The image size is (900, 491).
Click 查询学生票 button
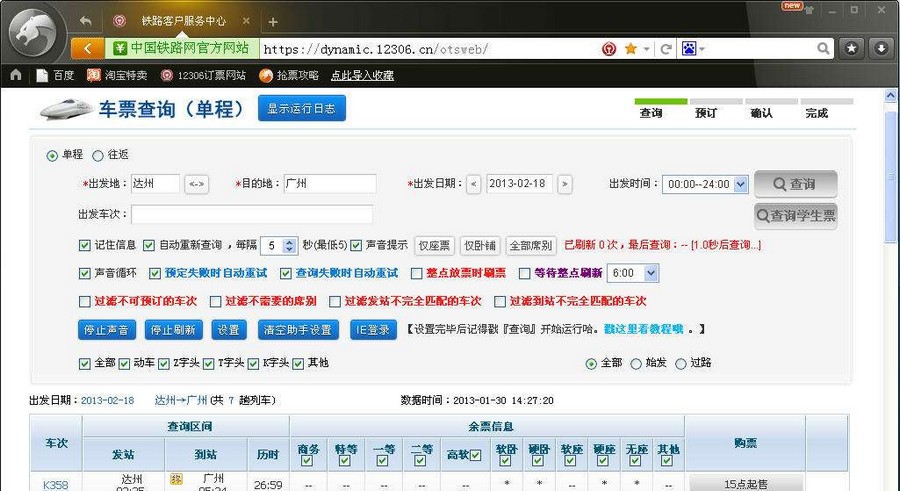(796, 216)
